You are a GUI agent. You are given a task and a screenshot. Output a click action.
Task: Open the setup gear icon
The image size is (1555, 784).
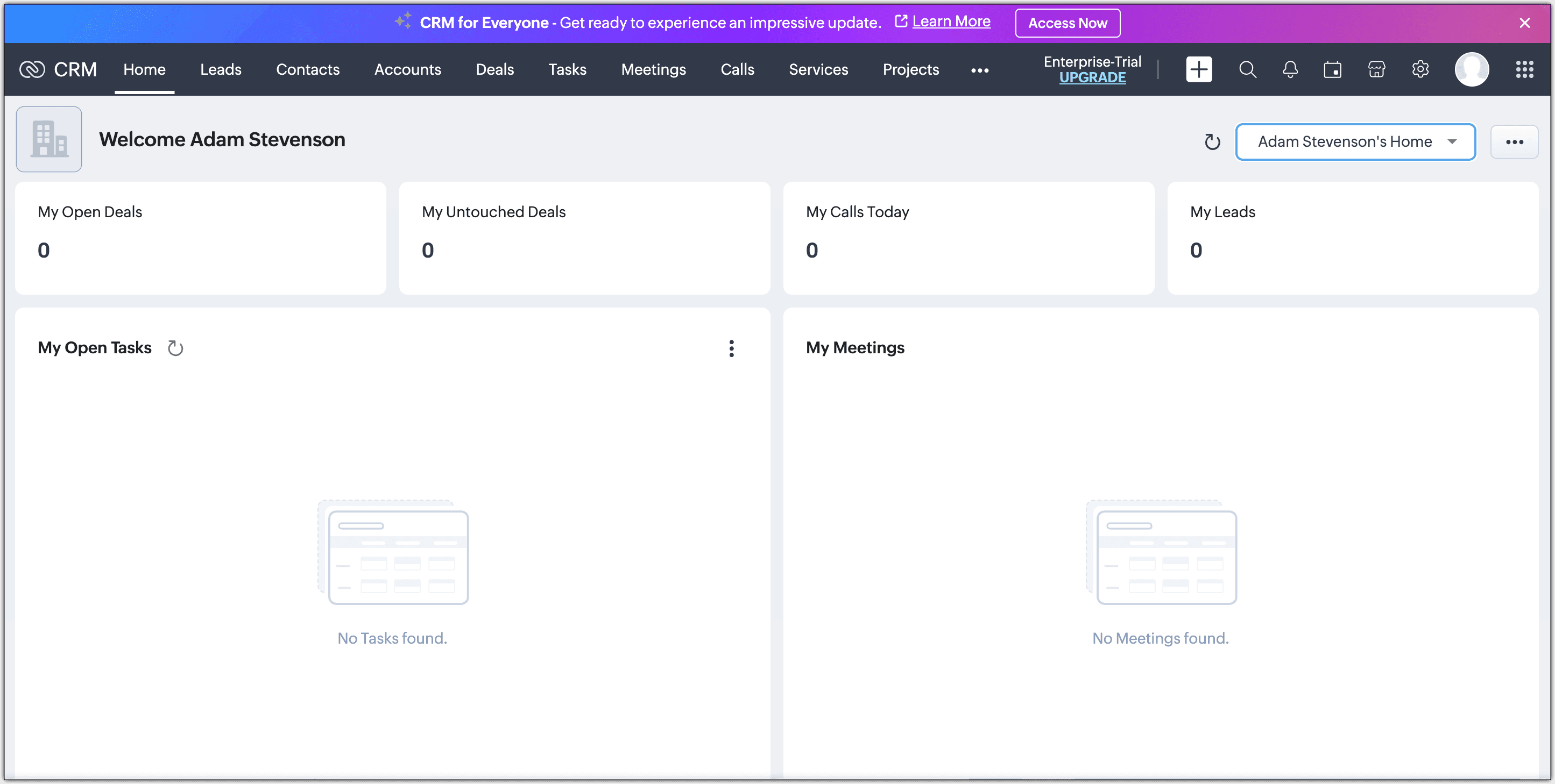[x=1420, y=69]
